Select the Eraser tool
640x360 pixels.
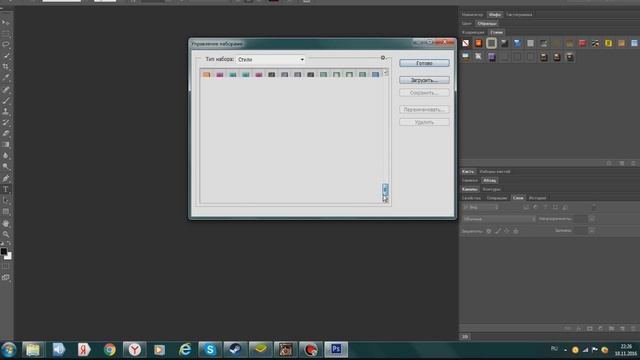coord(6,133)
